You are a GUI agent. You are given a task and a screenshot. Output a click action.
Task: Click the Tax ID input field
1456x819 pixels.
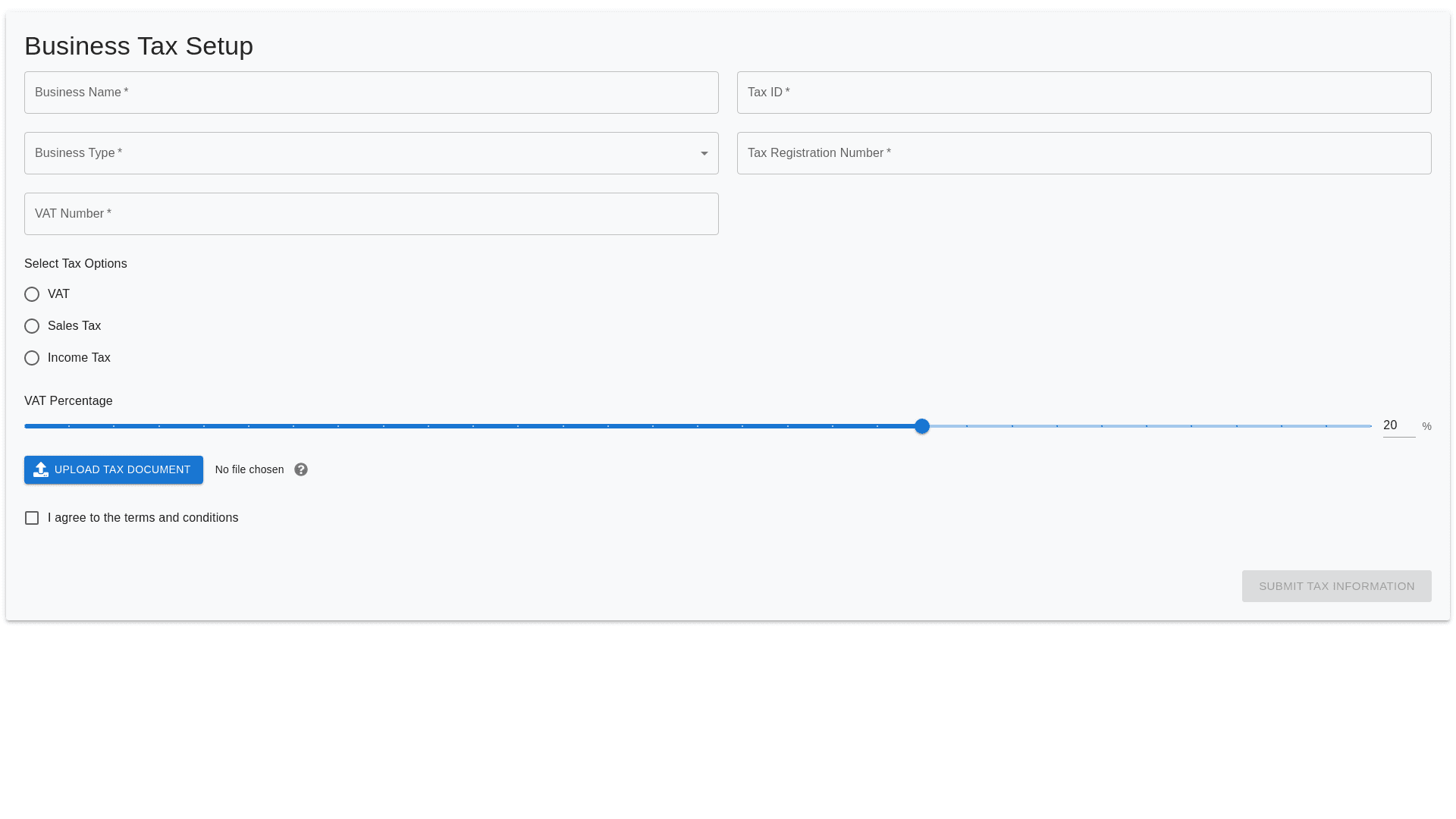point(1084,92)
